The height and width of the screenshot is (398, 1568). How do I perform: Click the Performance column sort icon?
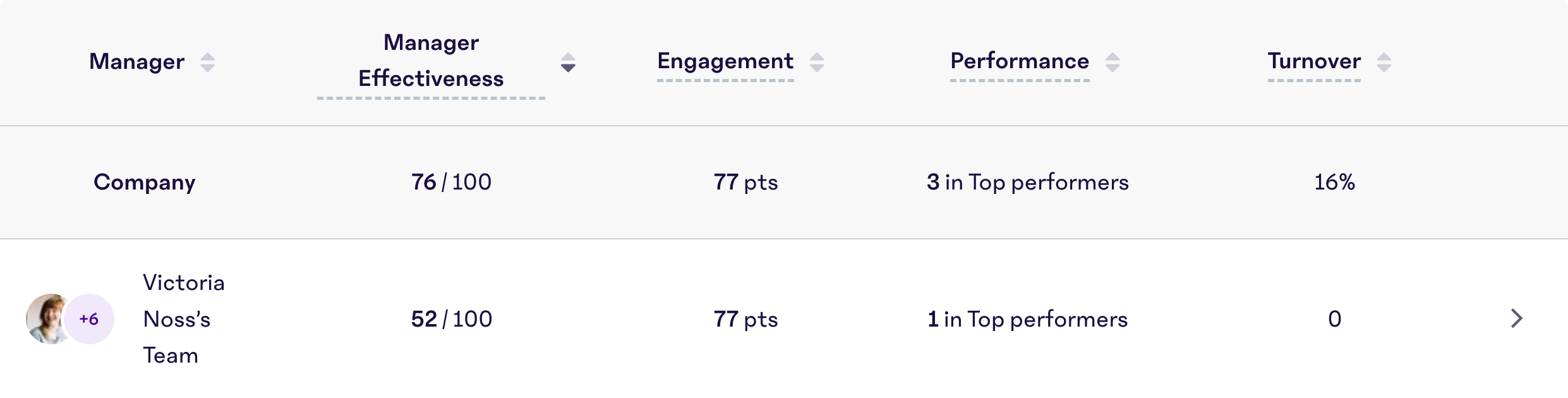click(1113, 62)
